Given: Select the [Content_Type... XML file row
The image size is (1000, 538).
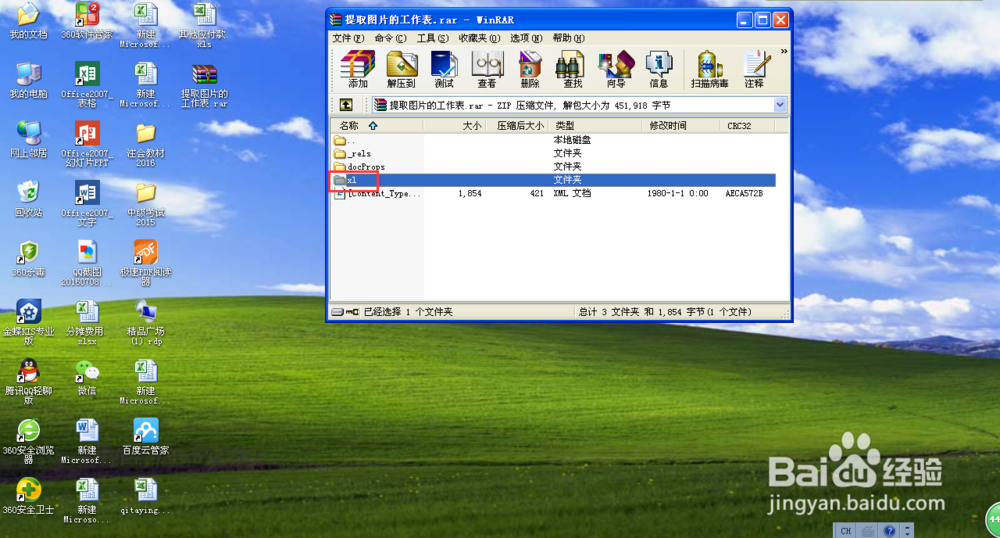Looking at the screenshot, I should (x=554, y=193).
